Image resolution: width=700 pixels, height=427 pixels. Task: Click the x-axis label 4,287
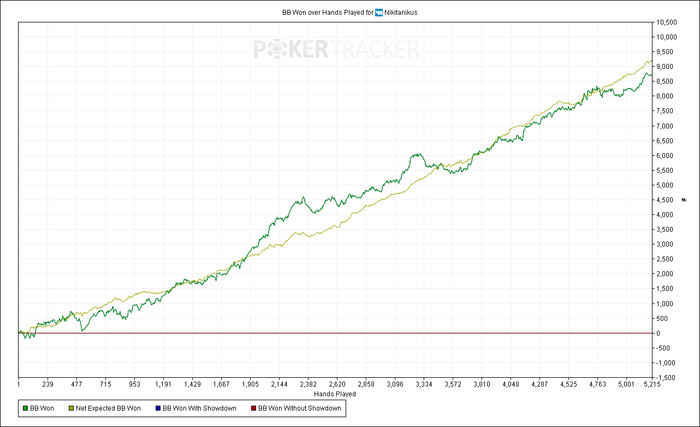click(x=540, y=384)
